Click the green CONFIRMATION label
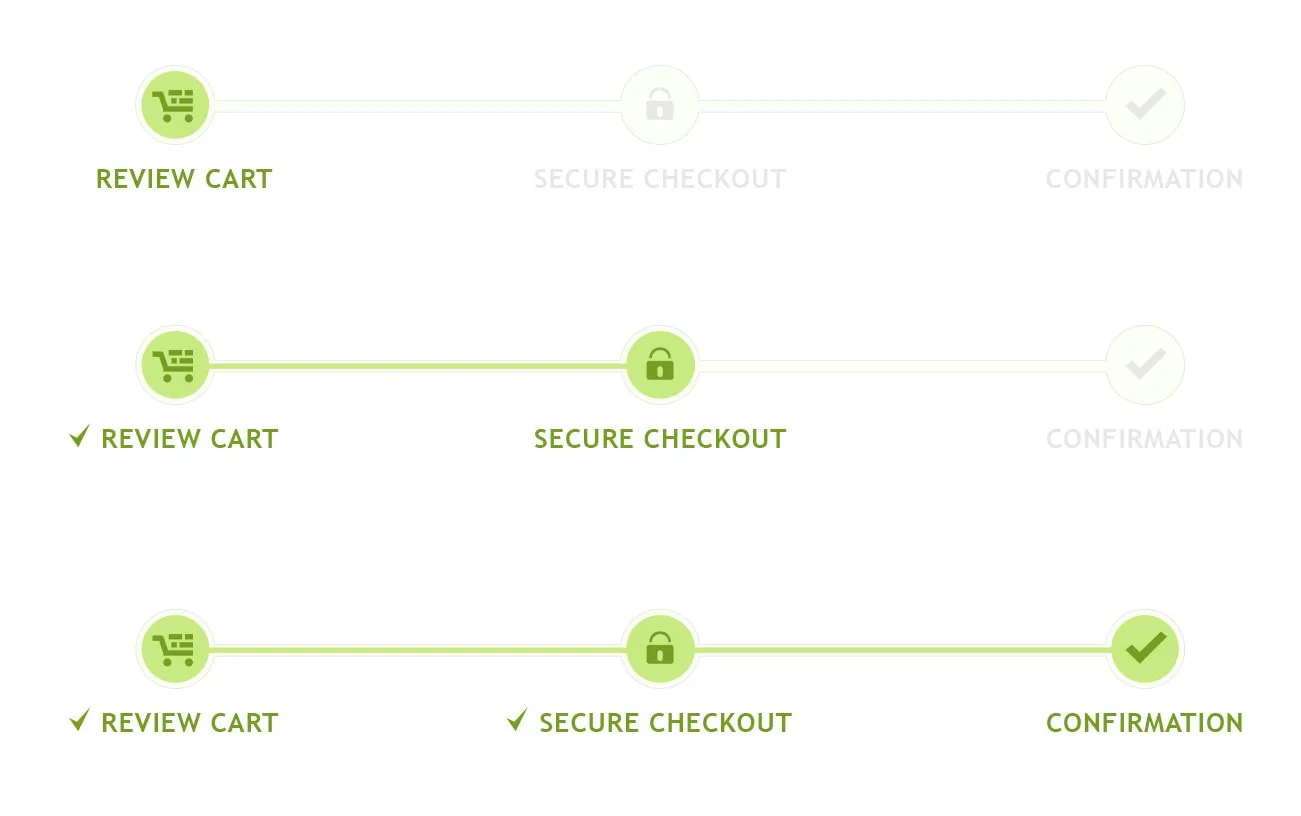This screenshot has height=816, width=1301. [x=1145, y=724]
